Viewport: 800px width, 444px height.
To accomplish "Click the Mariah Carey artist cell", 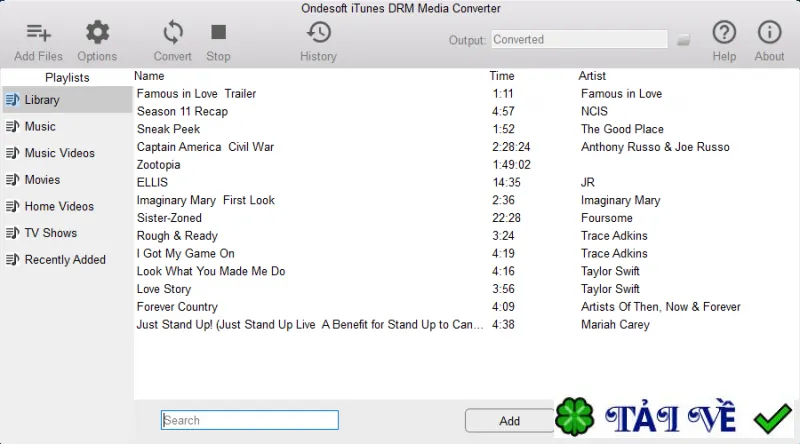I will point(615,325).
